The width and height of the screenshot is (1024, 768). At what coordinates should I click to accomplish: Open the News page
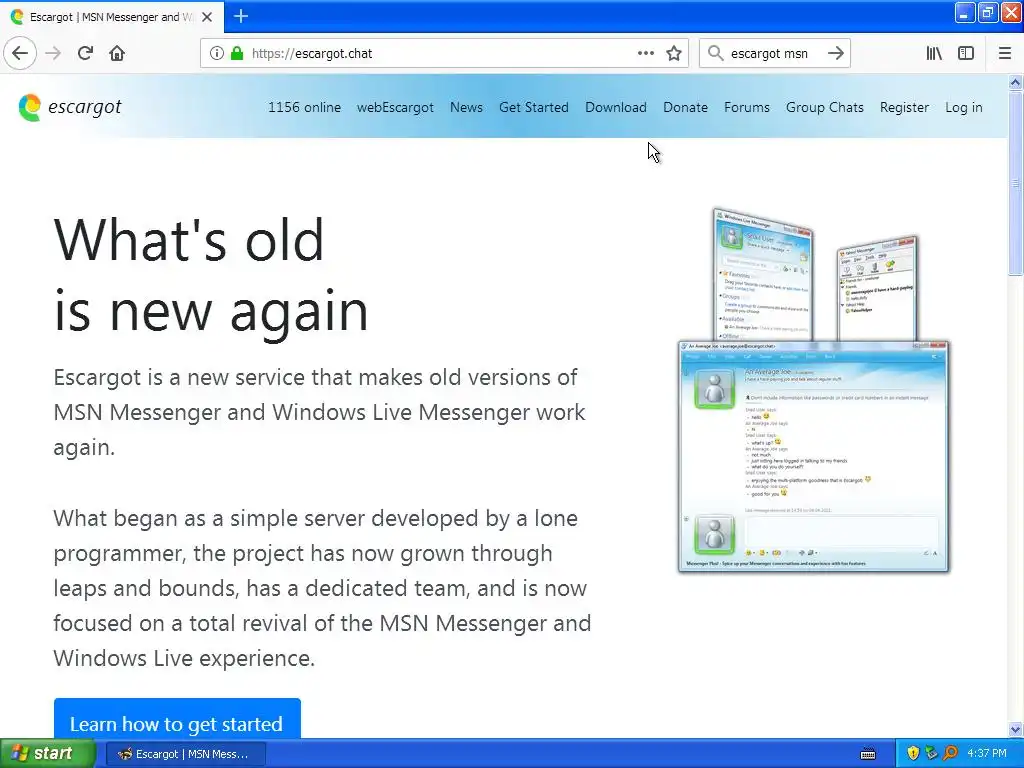click(466, 107)
